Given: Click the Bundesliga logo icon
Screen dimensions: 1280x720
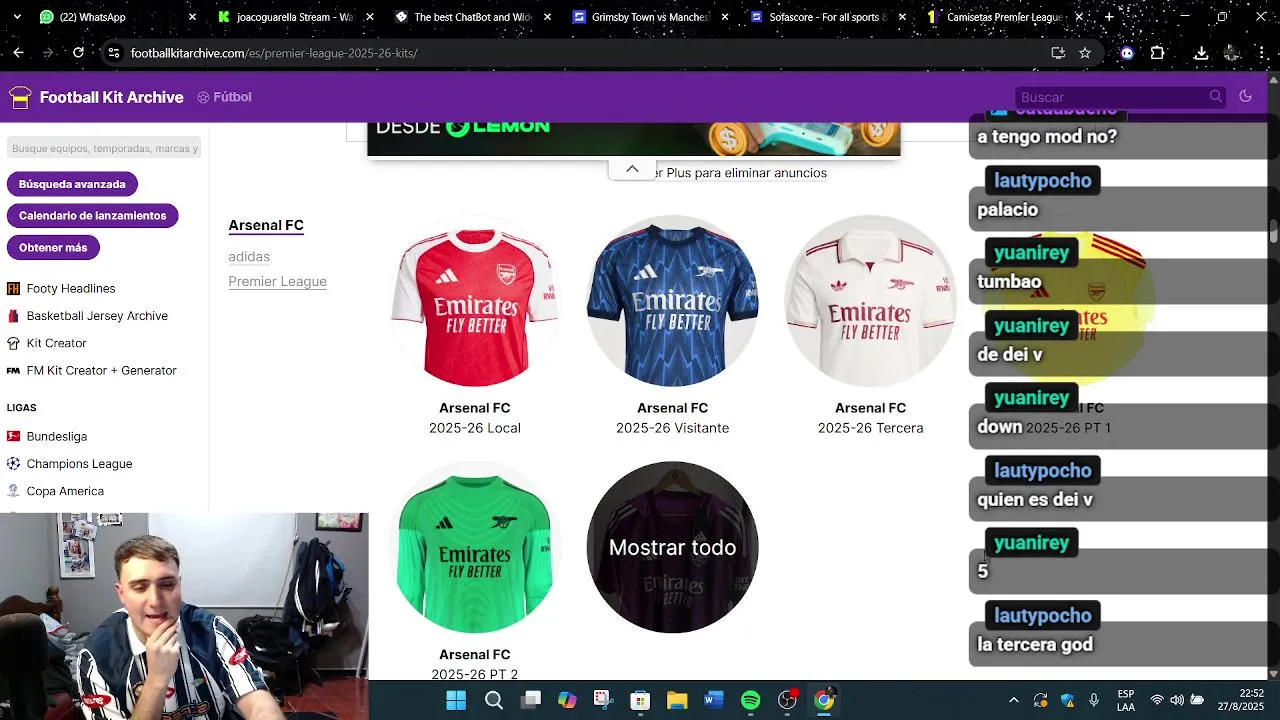Looking at the screenshot, I should pyautogui.click(x=13, y=436).
